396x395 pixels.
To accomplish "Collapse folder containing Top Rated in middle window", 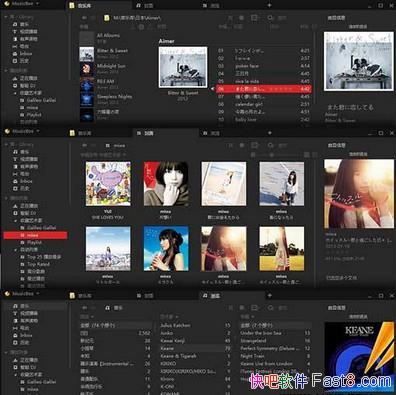I will click(15, 250).
